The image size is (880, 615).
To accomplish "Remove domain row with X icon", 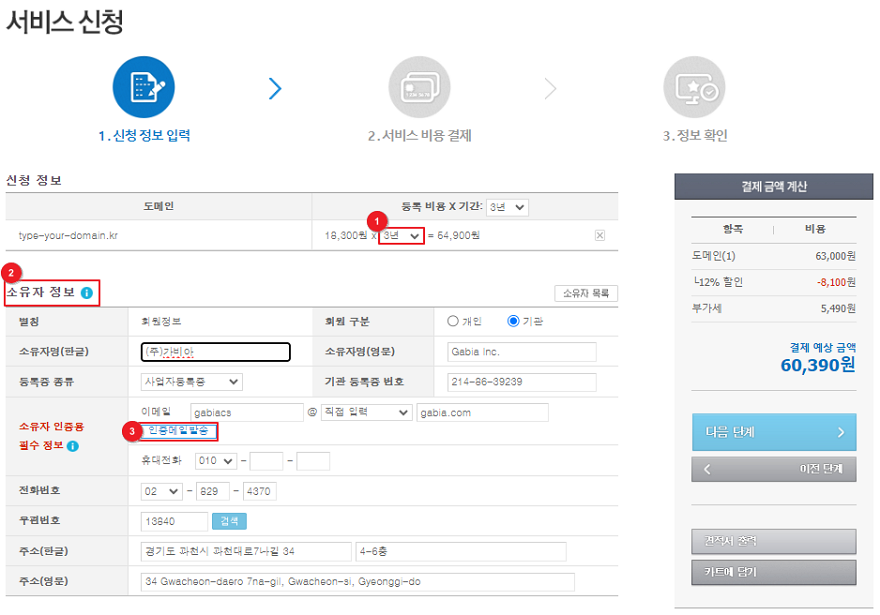I will 600,235.
